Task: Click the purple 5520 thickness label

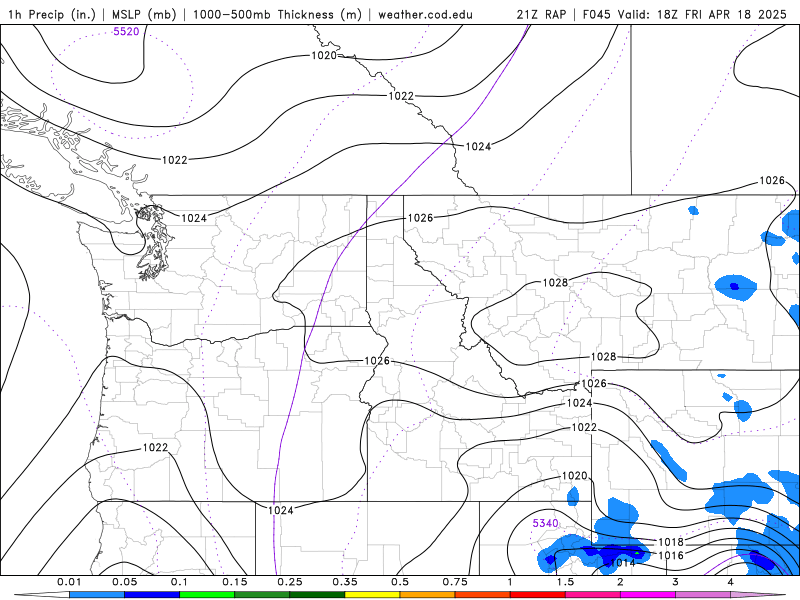Action: [126, 32]
